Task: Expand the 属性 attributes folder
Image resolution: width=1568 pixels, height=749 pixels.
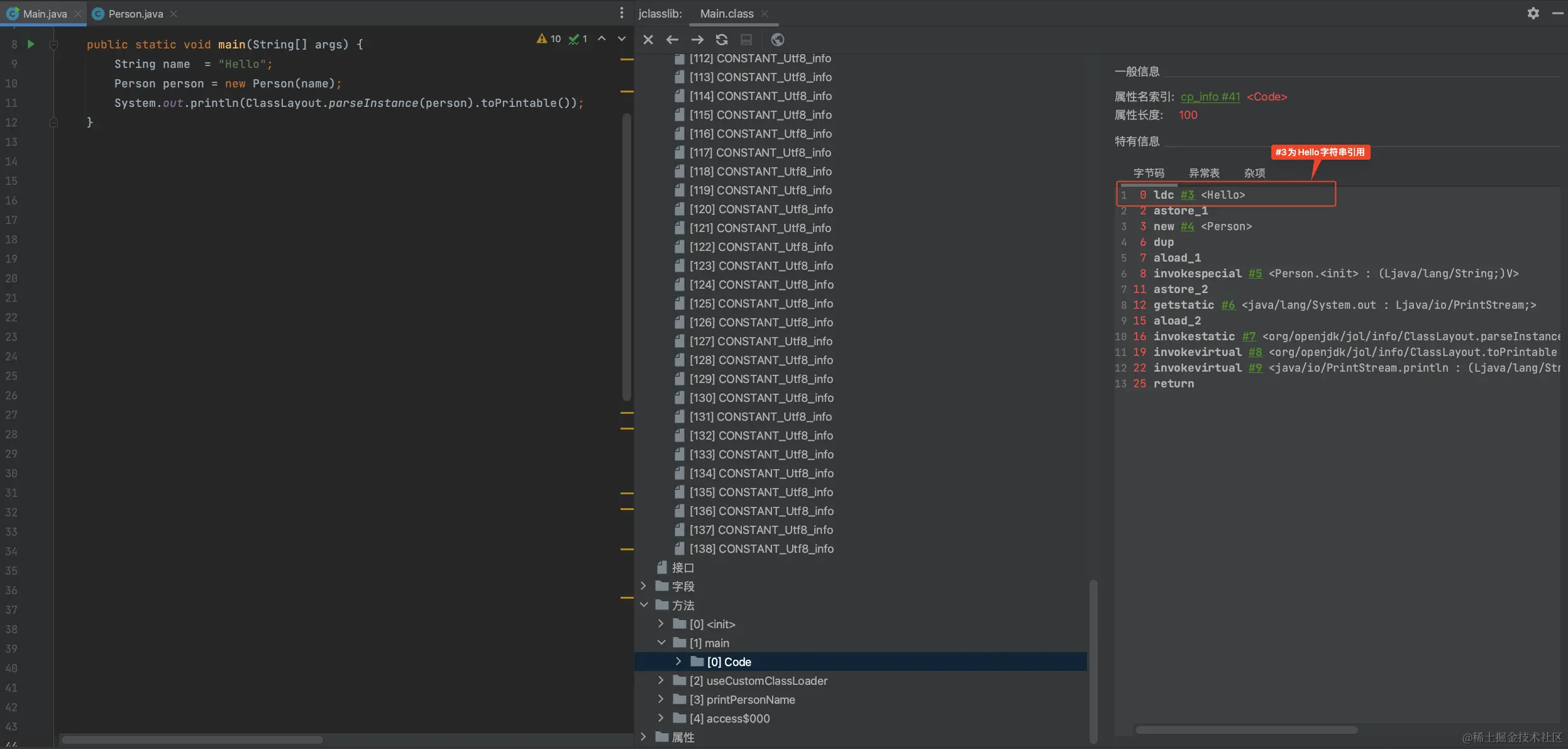Action: [643, 737]
